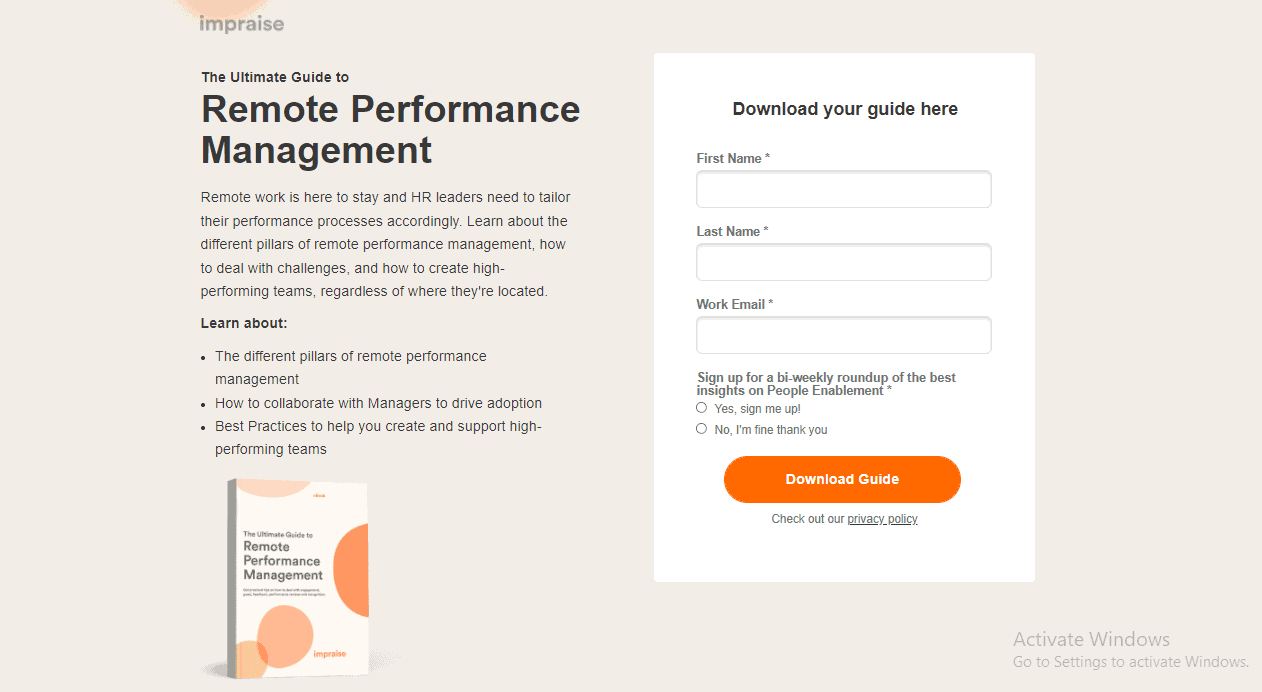Select the "Yes, sign me up!" radio button
This screenshot has height=692, width=1262.
[x=702, y=408]
